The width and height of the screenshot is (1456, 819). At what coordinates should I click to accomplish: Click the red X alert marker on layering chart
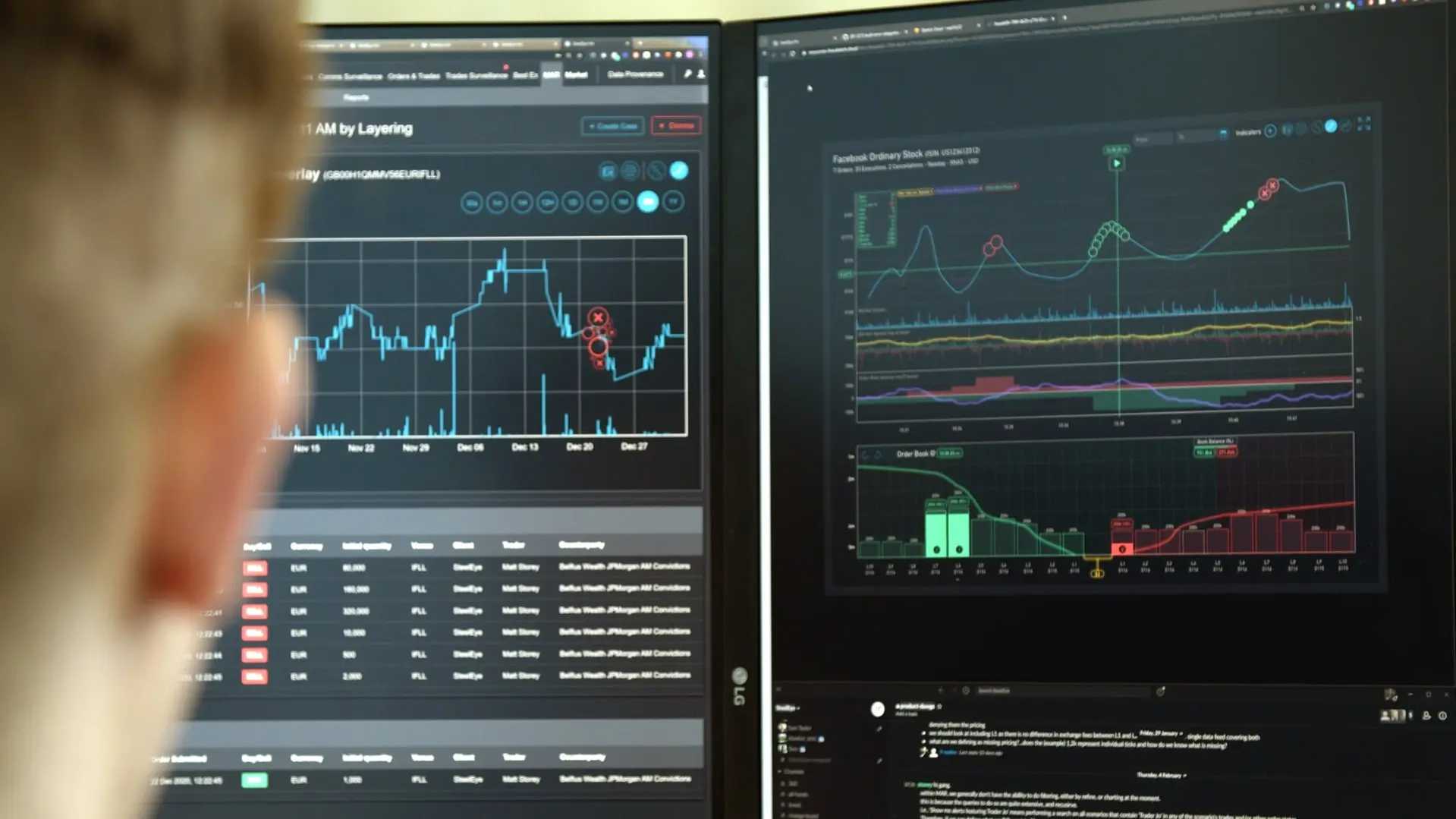(x=598, y=317)
